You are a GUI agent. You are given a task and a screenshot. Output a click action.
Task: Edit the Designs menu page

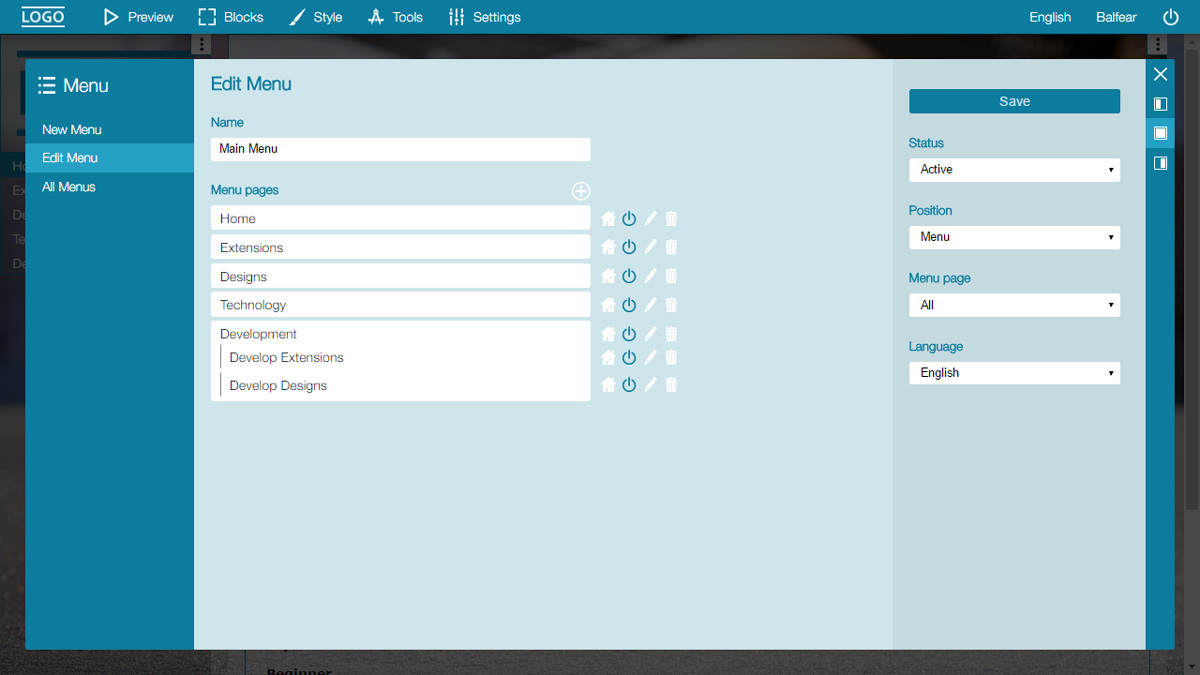[651, 276]
